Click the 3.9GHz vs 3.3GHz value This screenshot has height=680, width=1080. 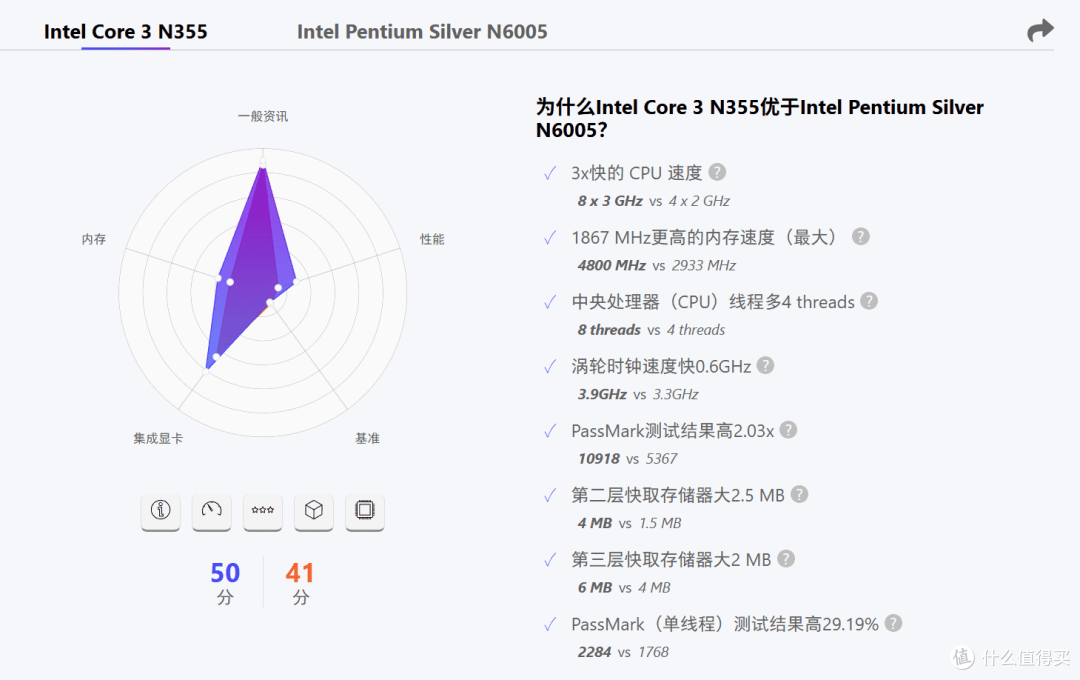638,394
